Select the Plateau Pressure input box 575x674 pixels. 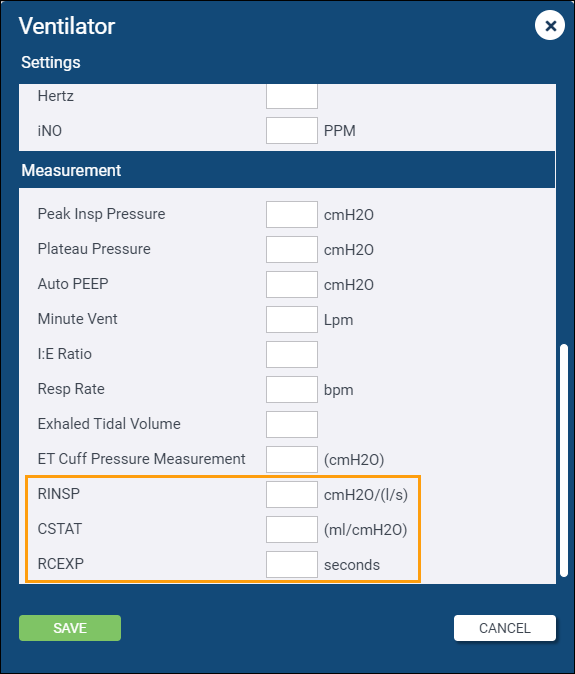click(292, 249)
